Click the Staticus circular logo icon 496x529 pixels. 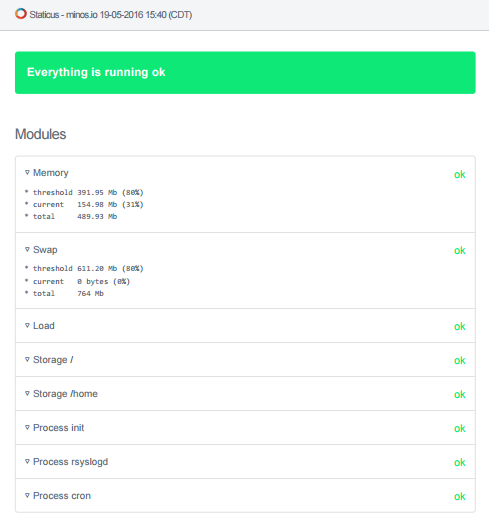tap(21, 14)
